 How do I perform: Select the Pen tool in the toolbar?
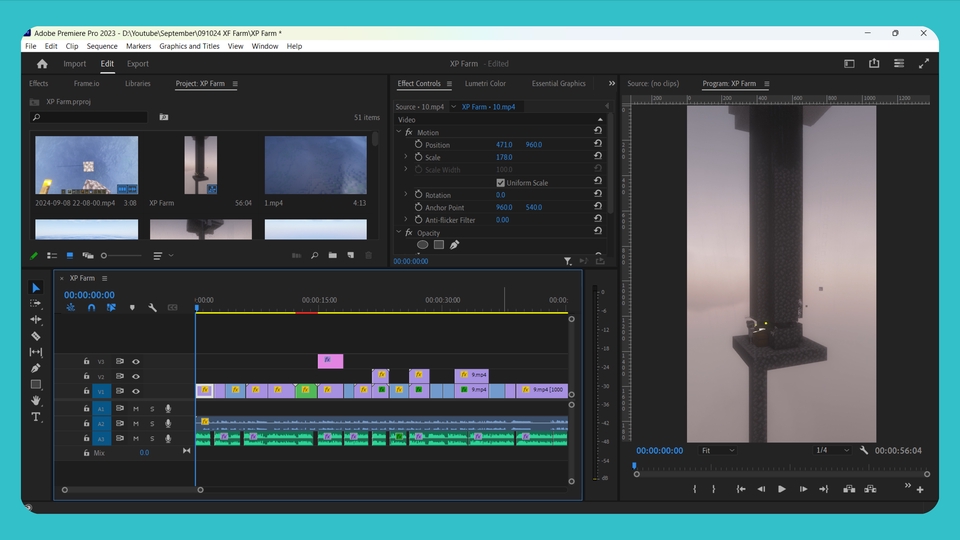tap(36, 368)
